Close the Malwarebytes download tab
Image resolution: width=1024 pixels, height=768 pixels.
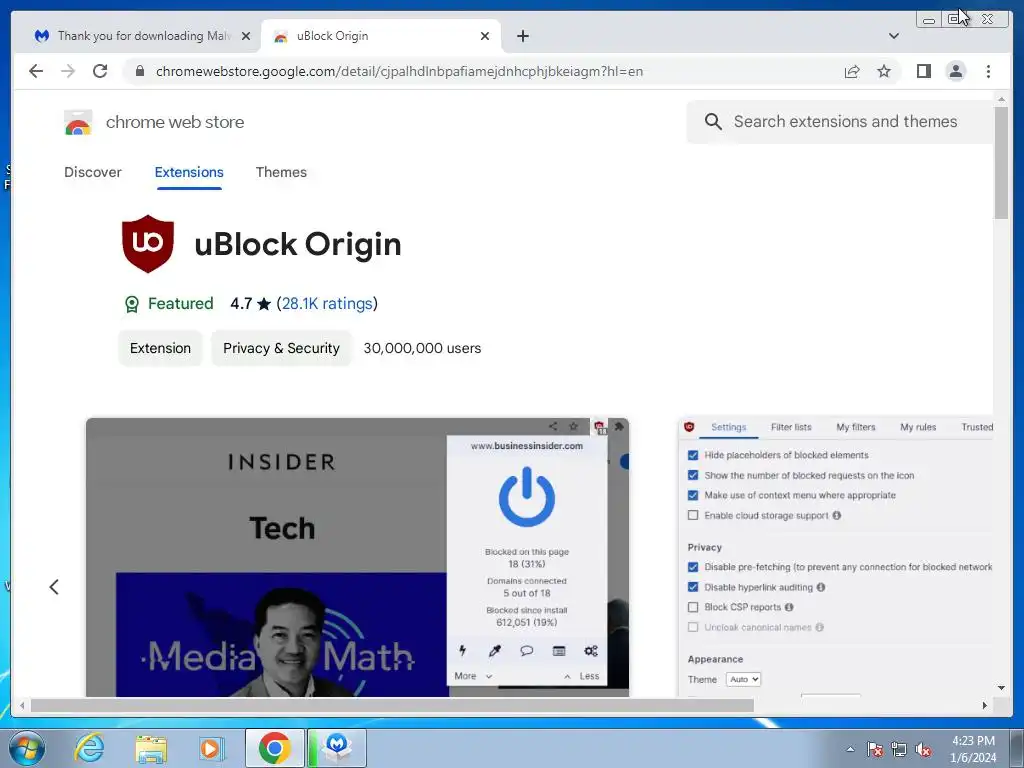coord(246,36)
